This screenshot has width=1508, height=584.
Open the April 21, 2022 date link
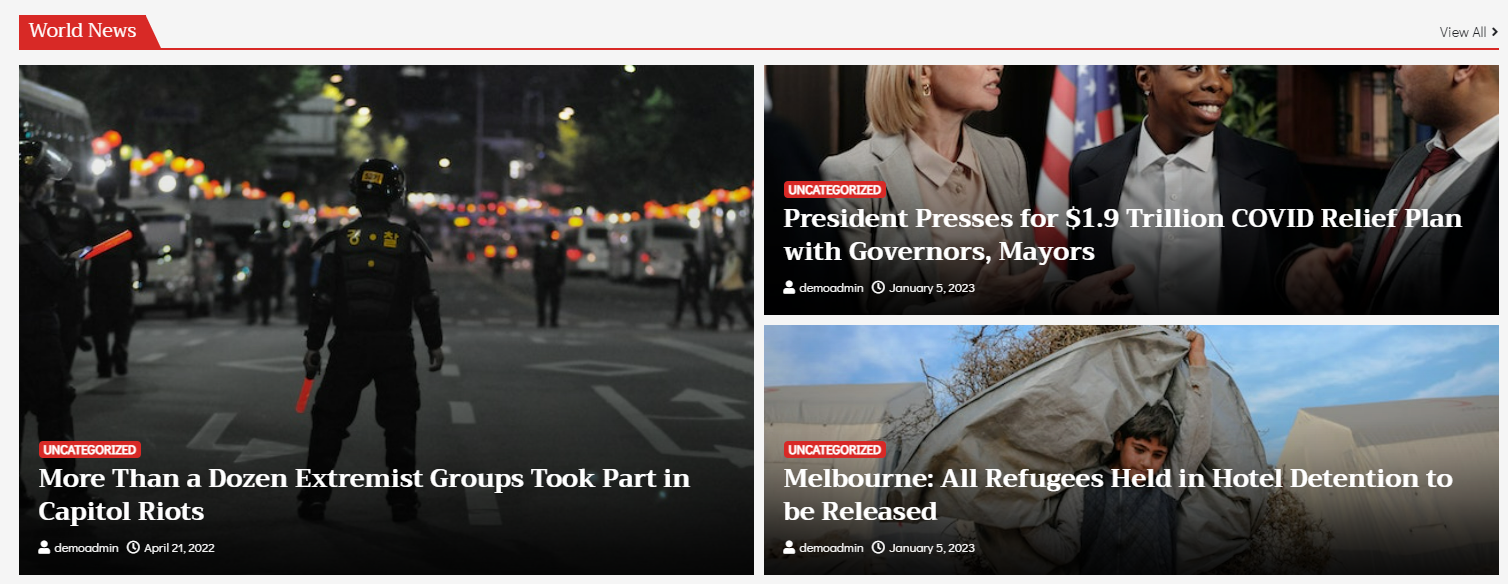(179, 548)
